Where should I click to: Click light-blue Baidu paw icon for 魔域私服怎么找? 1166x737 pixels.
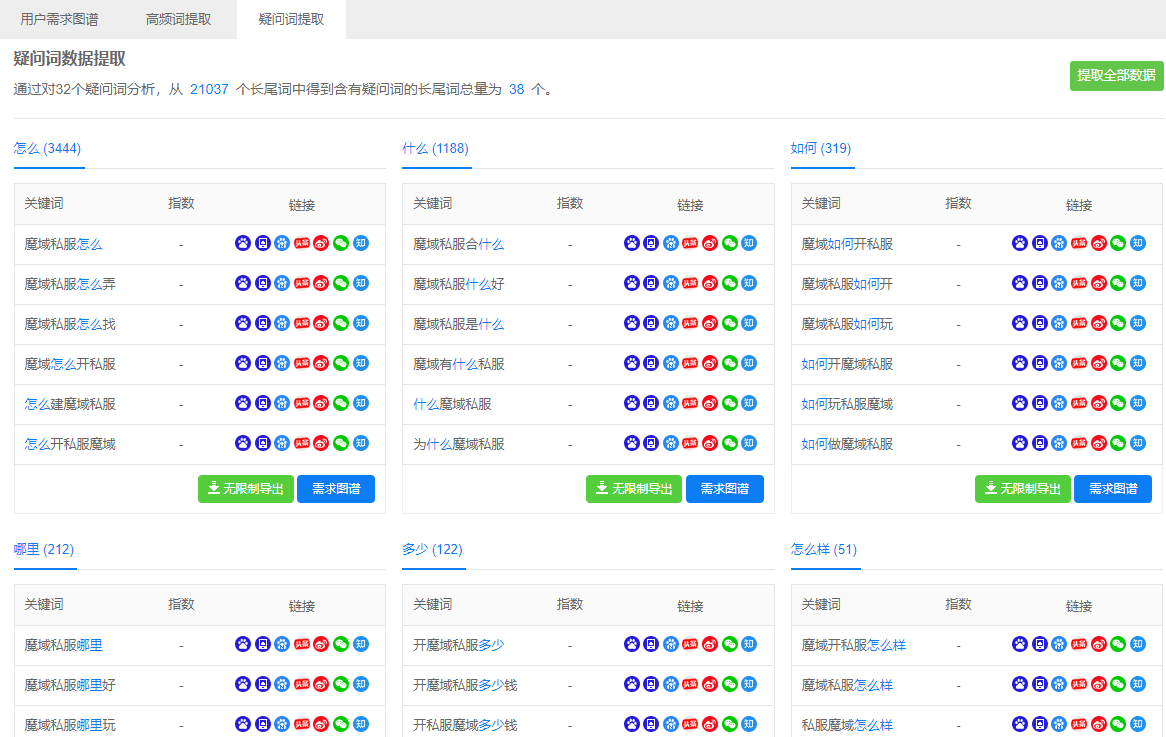point(282,324)
